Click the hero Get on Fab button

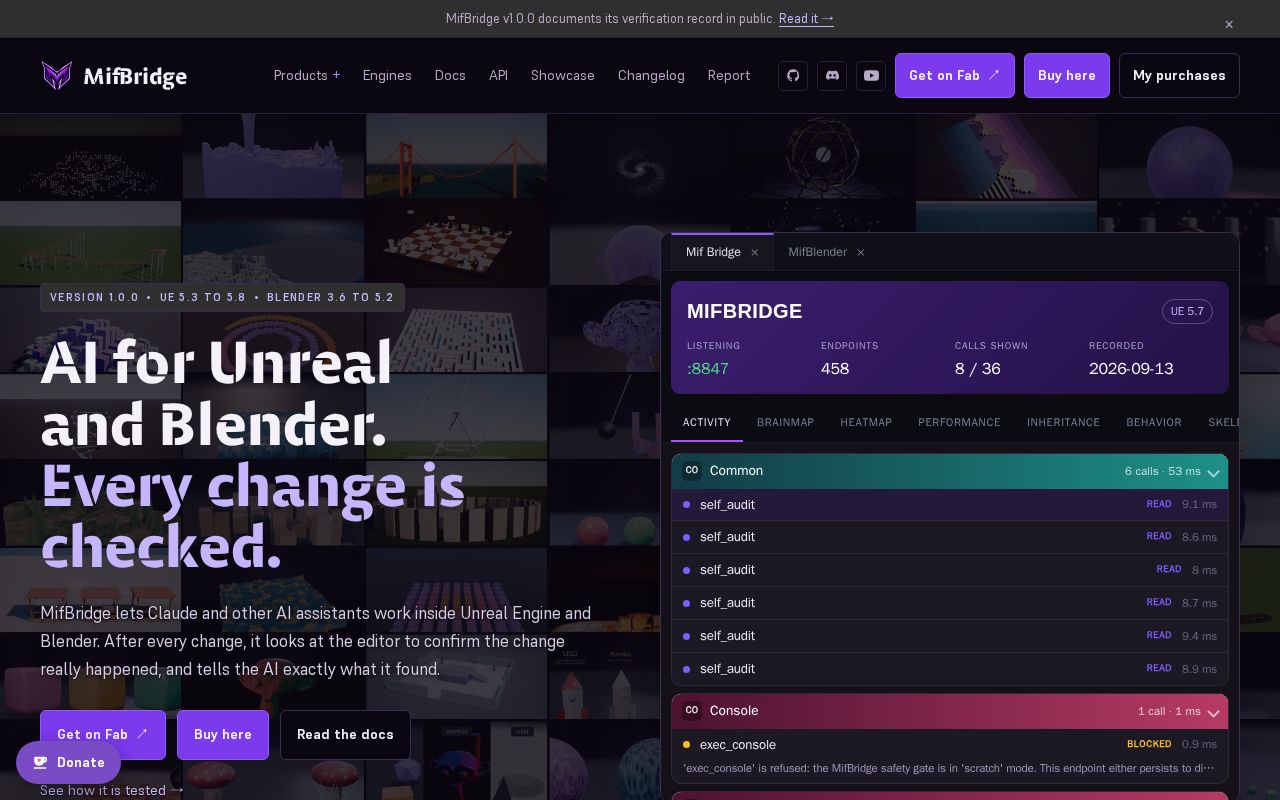point(103,735)
